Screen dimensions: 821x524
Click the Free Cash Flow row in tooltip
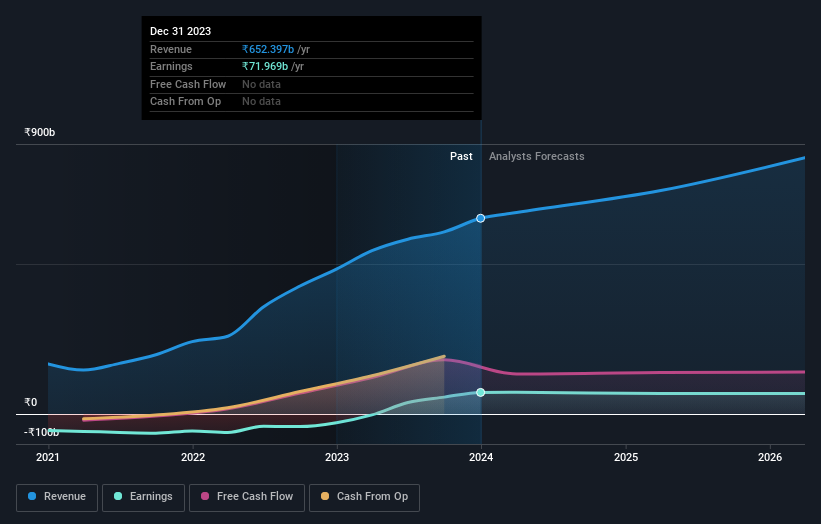point(312,84)
